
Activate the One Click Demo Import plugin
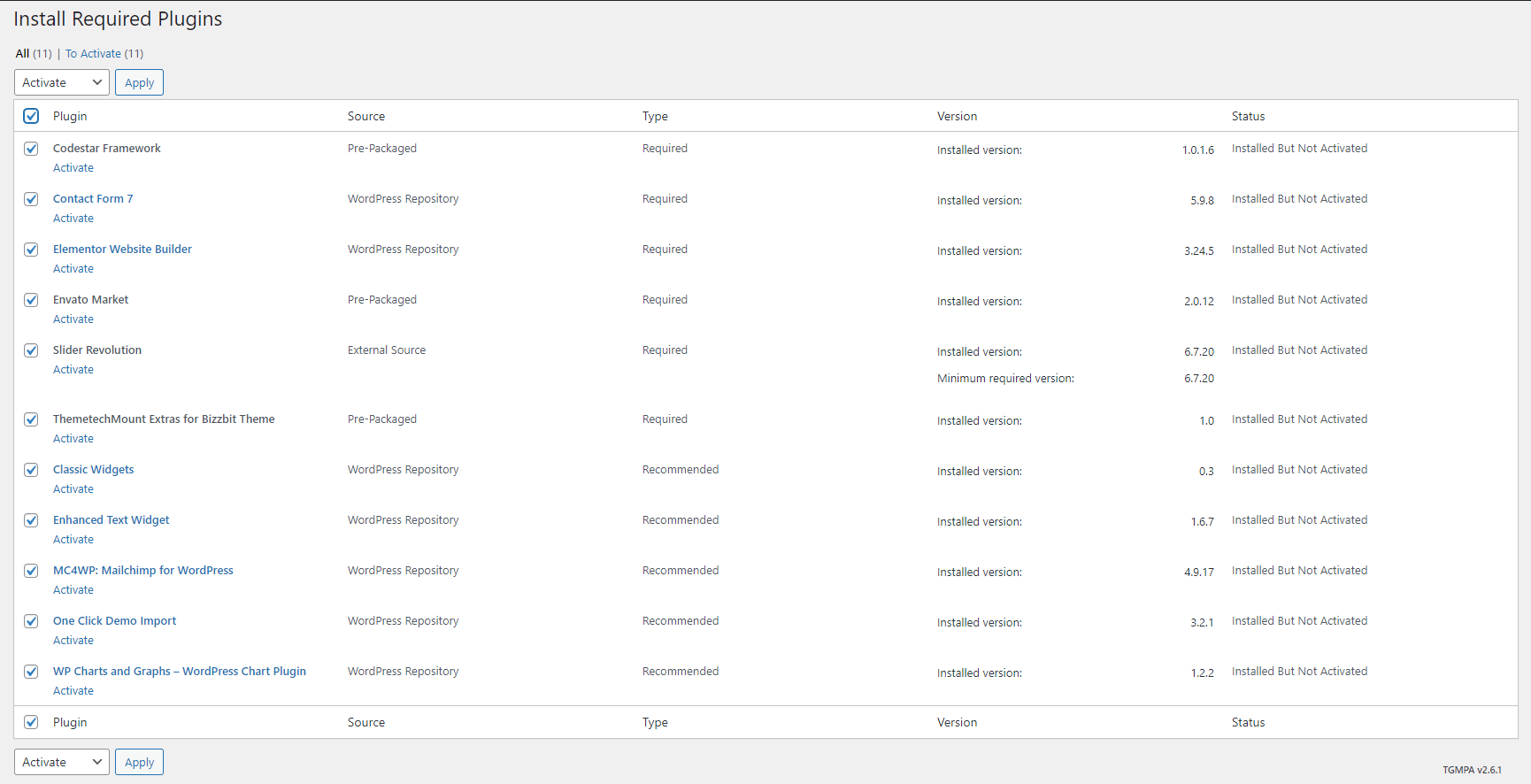coord(73,641)
